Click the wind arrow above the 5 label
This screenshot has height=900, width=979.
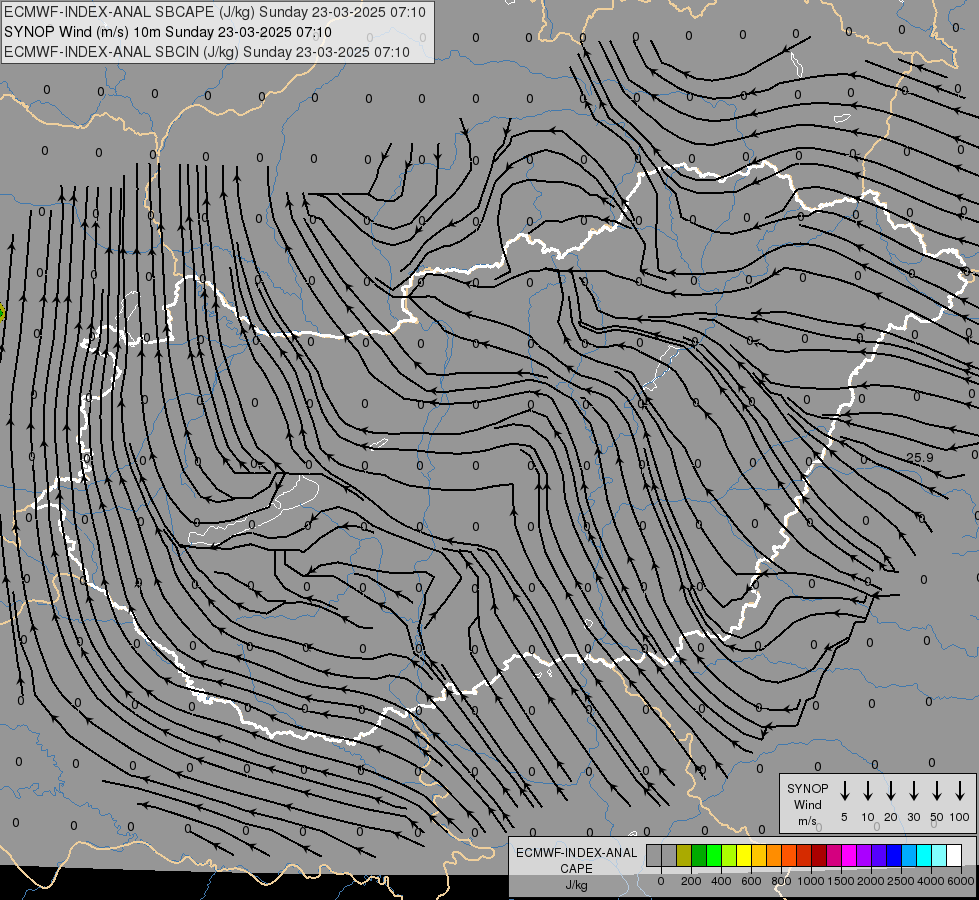tap(844, 790)
